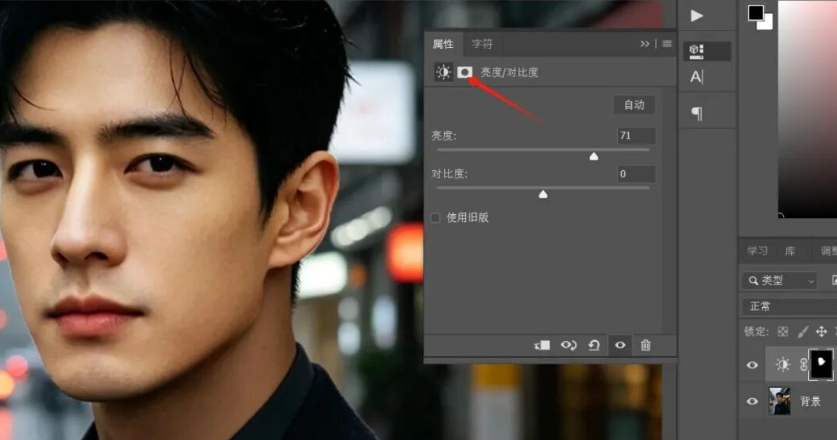Open the Paragraph panel icon

[x=697, y=113]
